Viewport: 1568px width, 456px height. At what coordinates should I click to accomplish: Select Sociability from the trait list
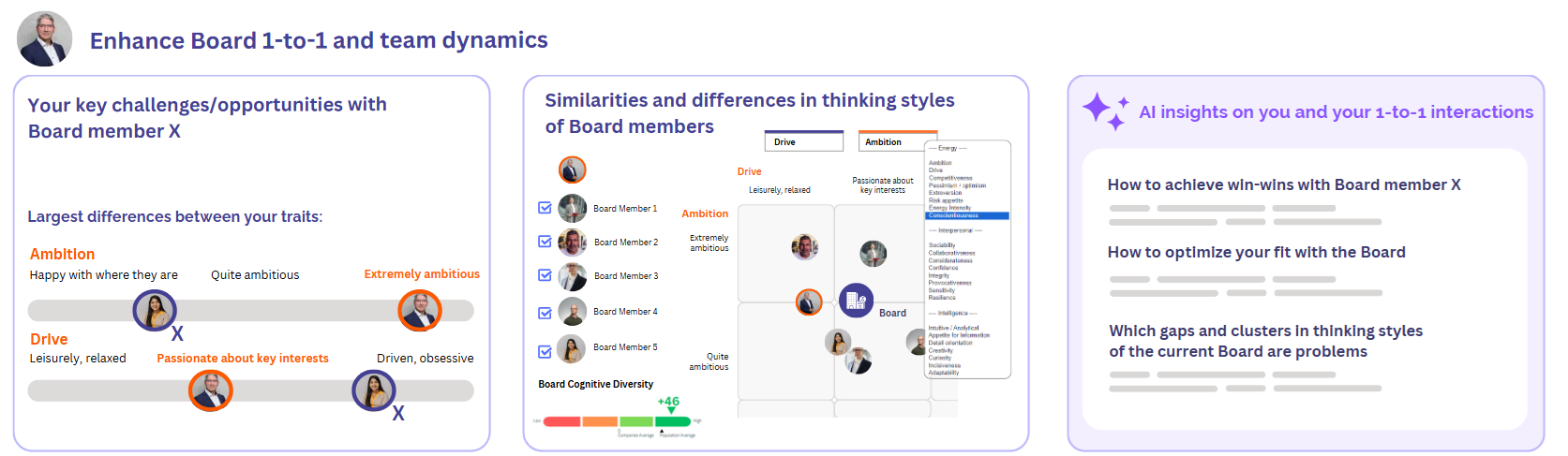pyautogui.click(x=942, y=245)
